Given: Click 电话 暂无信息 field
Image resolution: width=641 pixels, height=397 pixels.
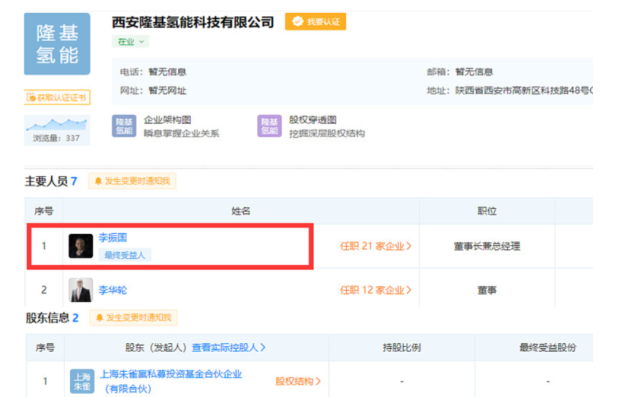Looking at the screenshot, I should pyautogui.click(x=153, y=72).
